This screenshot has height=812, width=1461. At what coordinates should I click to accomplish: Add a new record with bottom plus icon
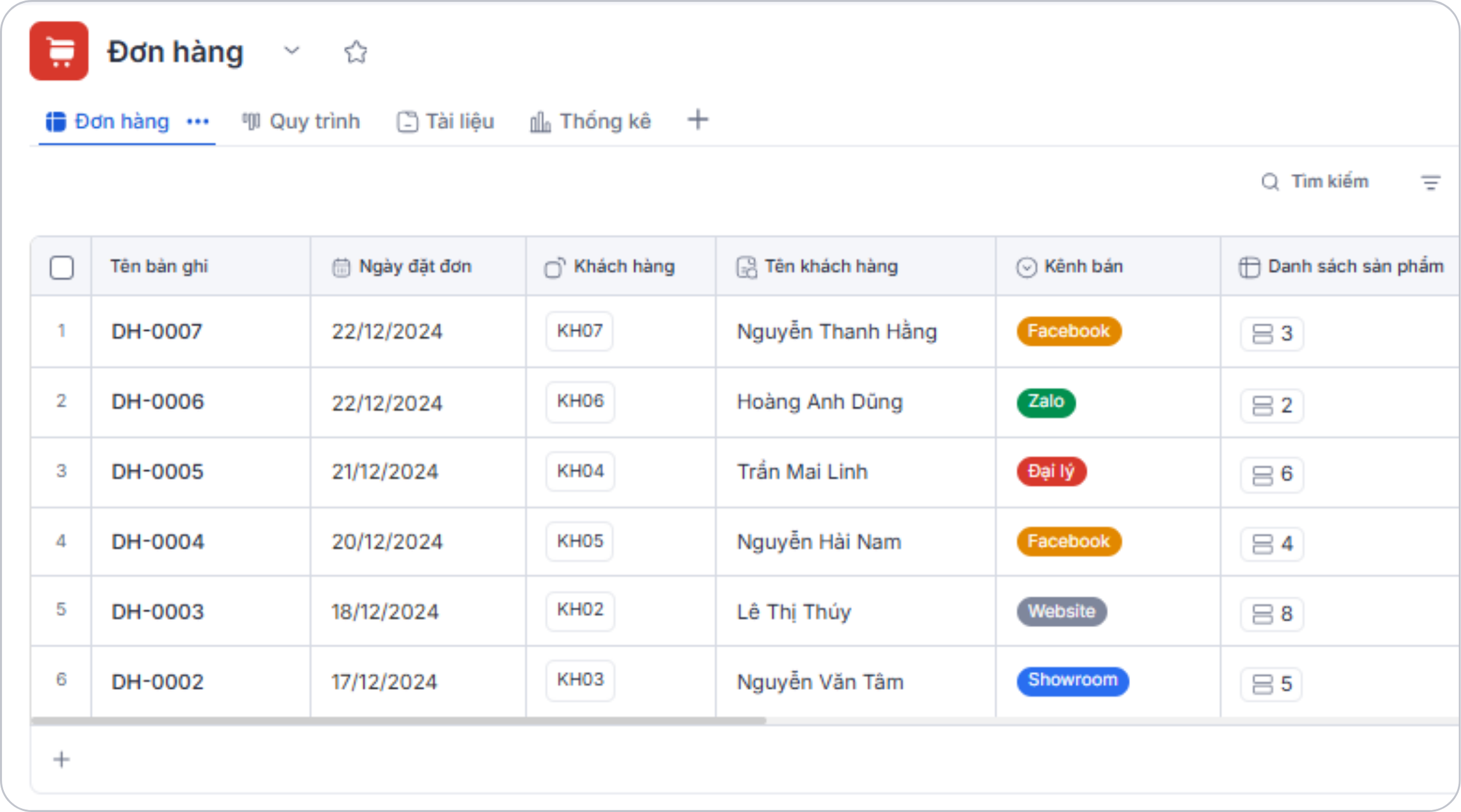pos(61,759)
